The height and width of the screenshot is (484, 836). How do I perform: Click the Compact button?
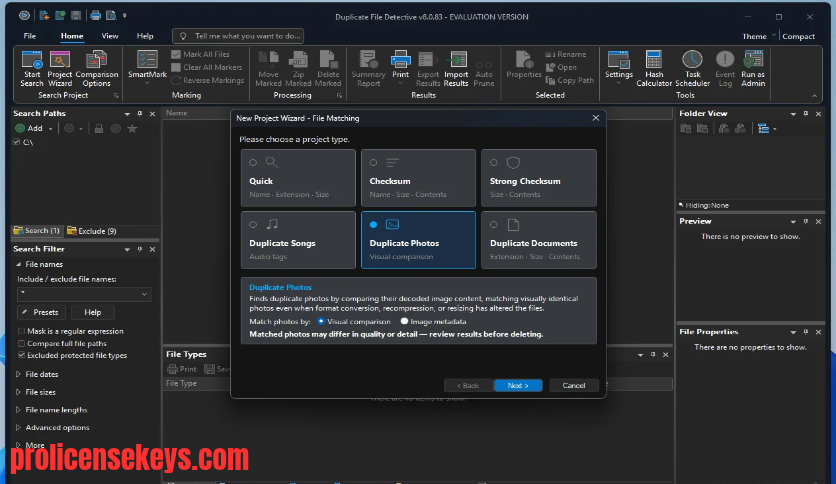[x=798, y=36]
